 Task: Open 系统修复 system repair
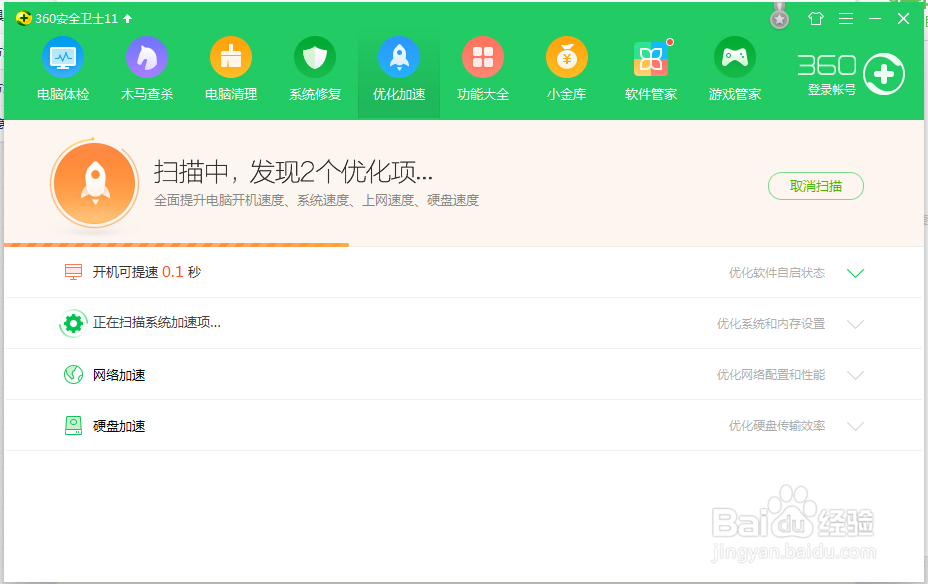coord(315,67)
